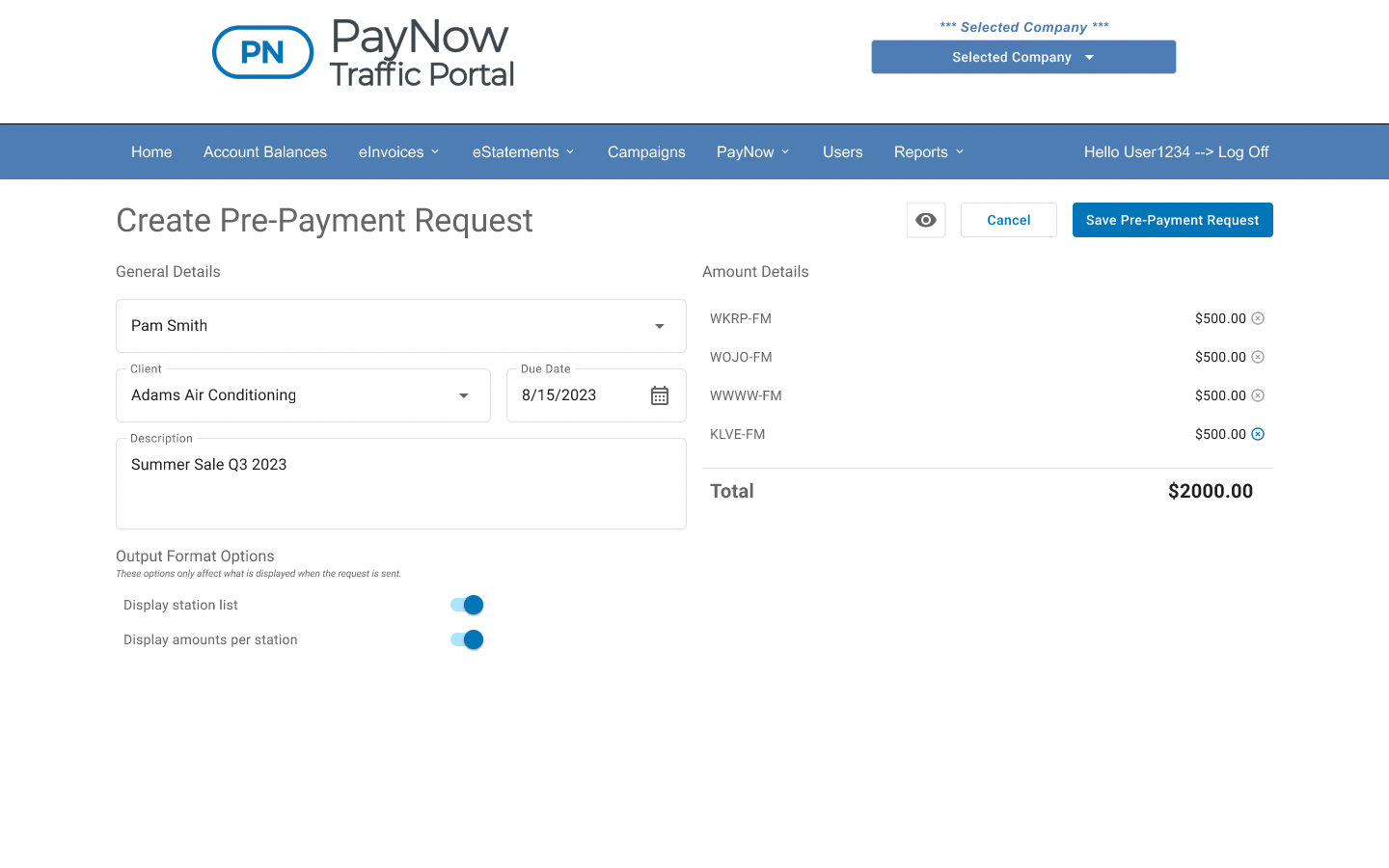The height and width of the screenshot is (868, 1389).
Task: Click the Due Date field 8/15/2023
Action: (596, 395)
